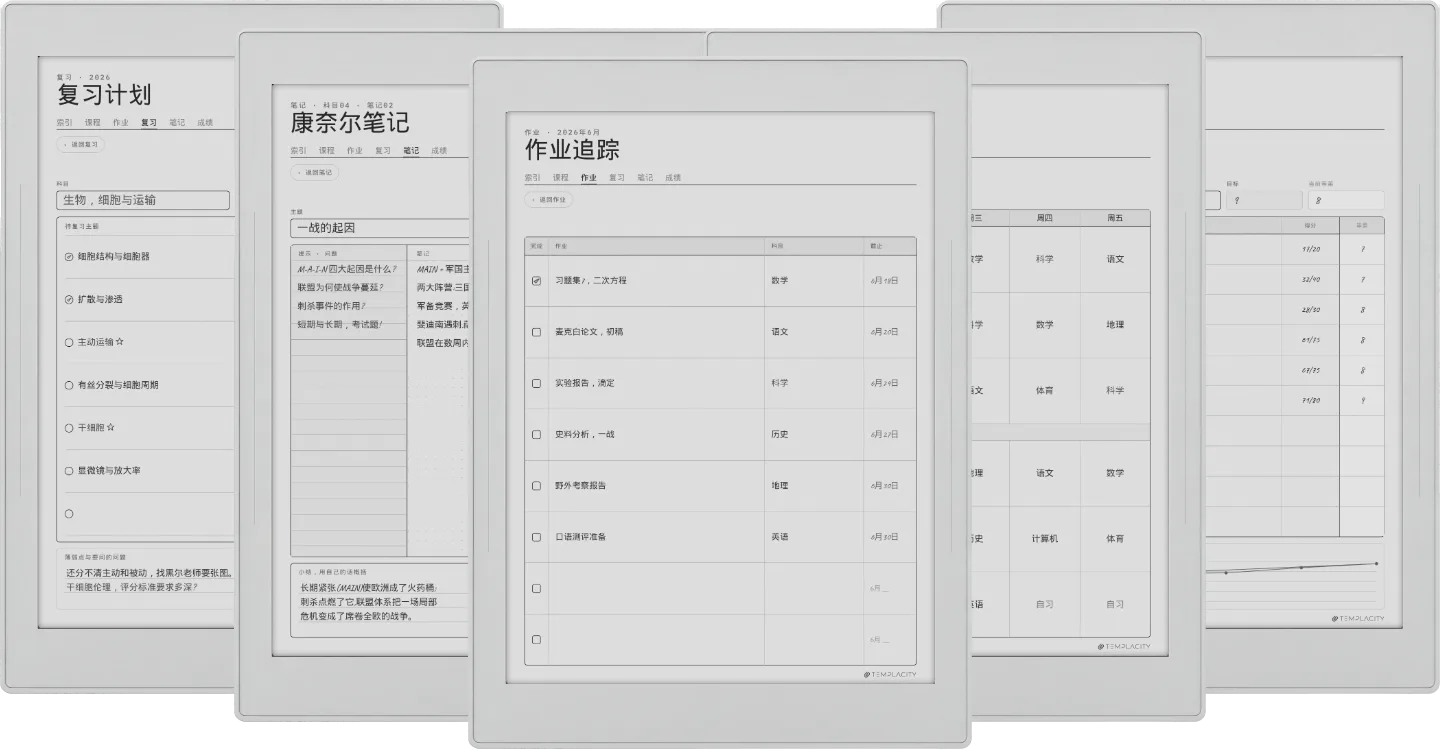Click the star beside 主动运输
Screen dimensions: 1440x750
click(120, 342)
